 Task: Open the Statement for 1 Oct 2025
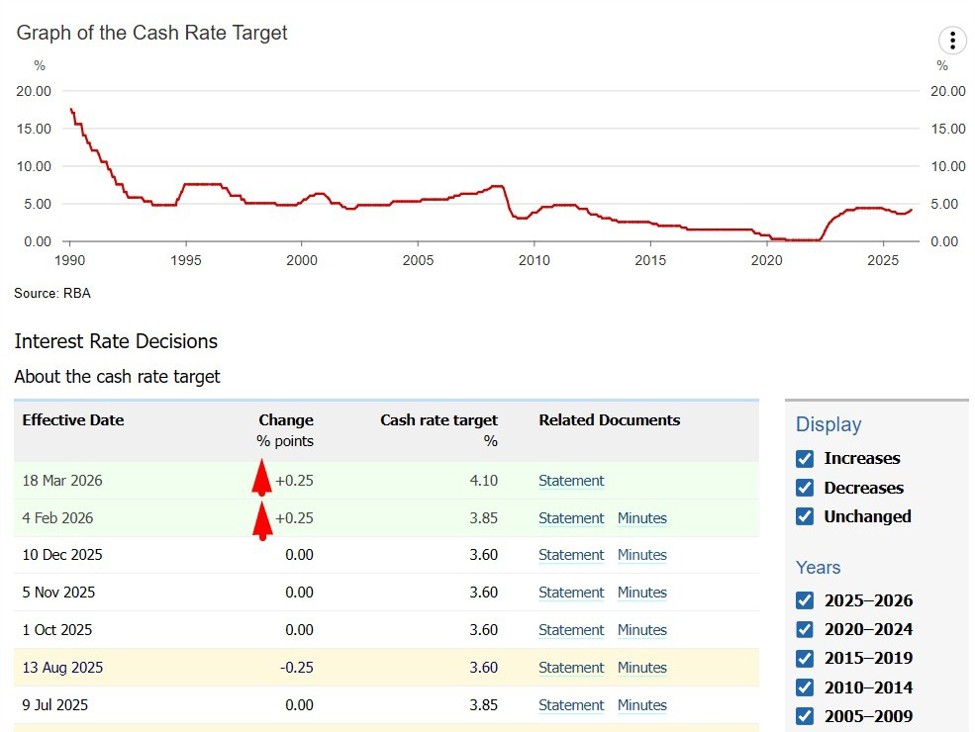[x=571, y=630]
